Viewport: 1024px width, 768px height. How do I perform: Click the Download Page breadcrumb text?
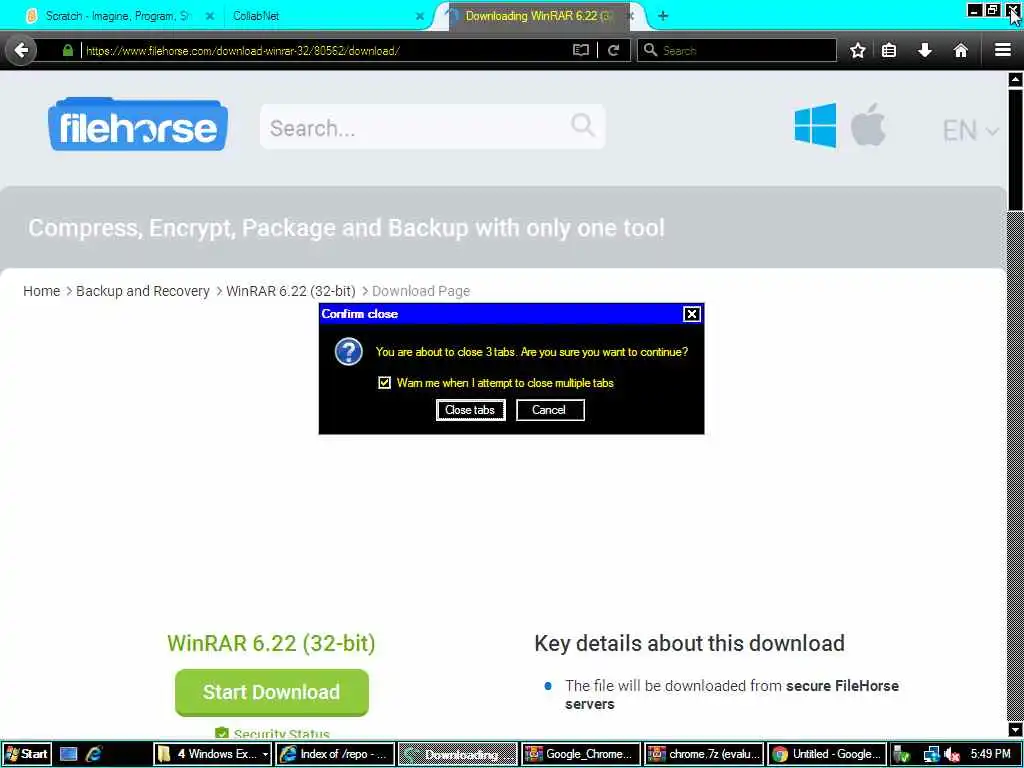tap(421, 291)
